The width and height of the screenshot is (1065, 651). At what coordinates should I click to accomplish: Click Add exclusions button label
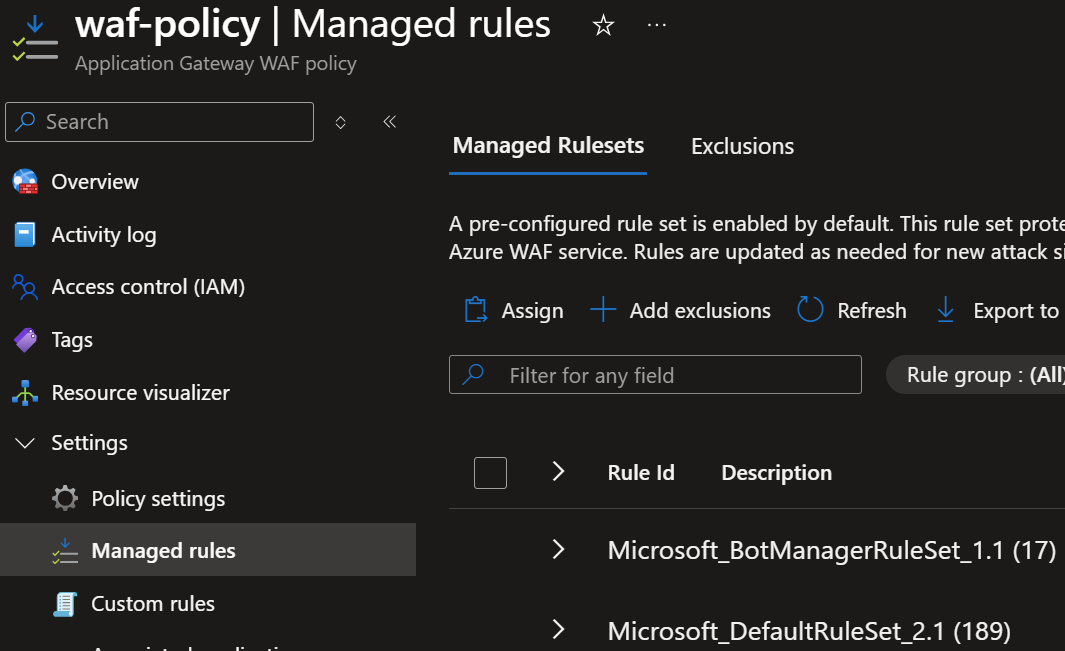[x=700, y=311]
